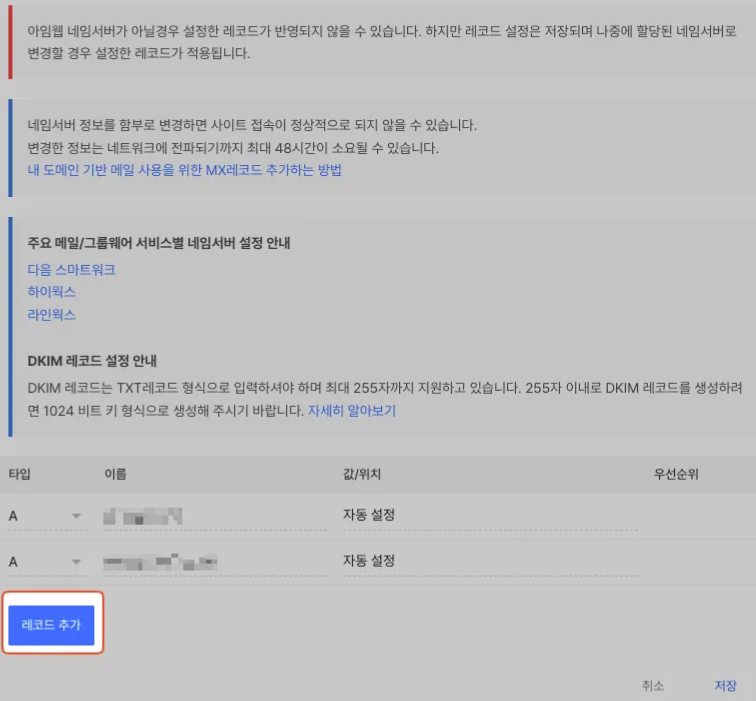Image resolution: width=756 pixels, height=701 pixels.
Task: Open the 라인웍스 link
Action: [x=52, y=314]
